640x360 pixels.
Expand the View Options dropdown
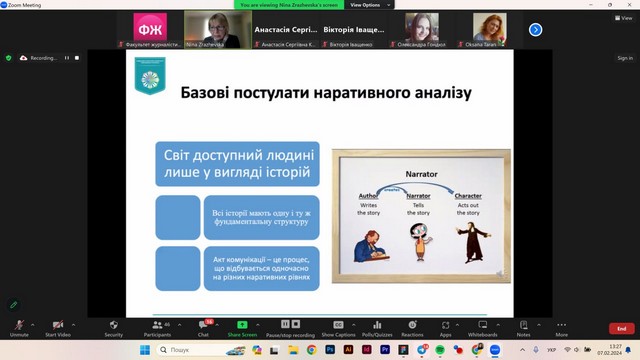click(x=370, y=5)
